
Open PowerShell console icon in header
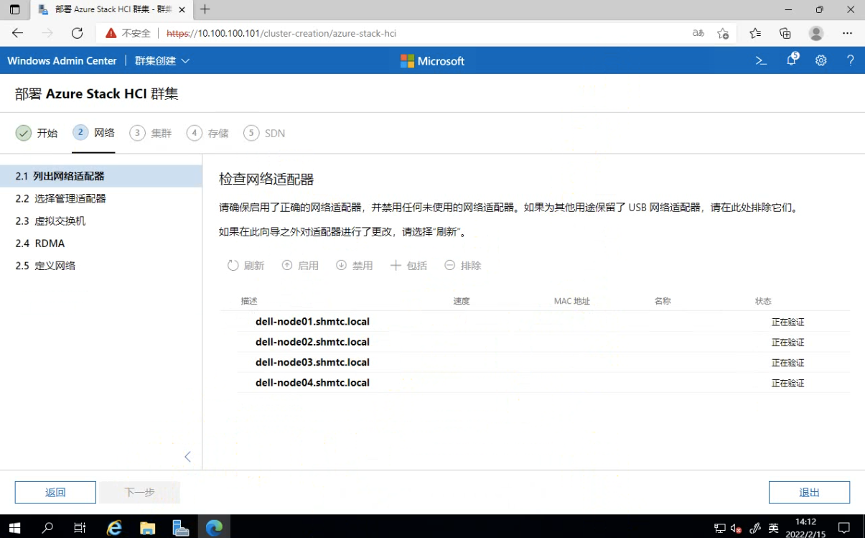[761, 61]
